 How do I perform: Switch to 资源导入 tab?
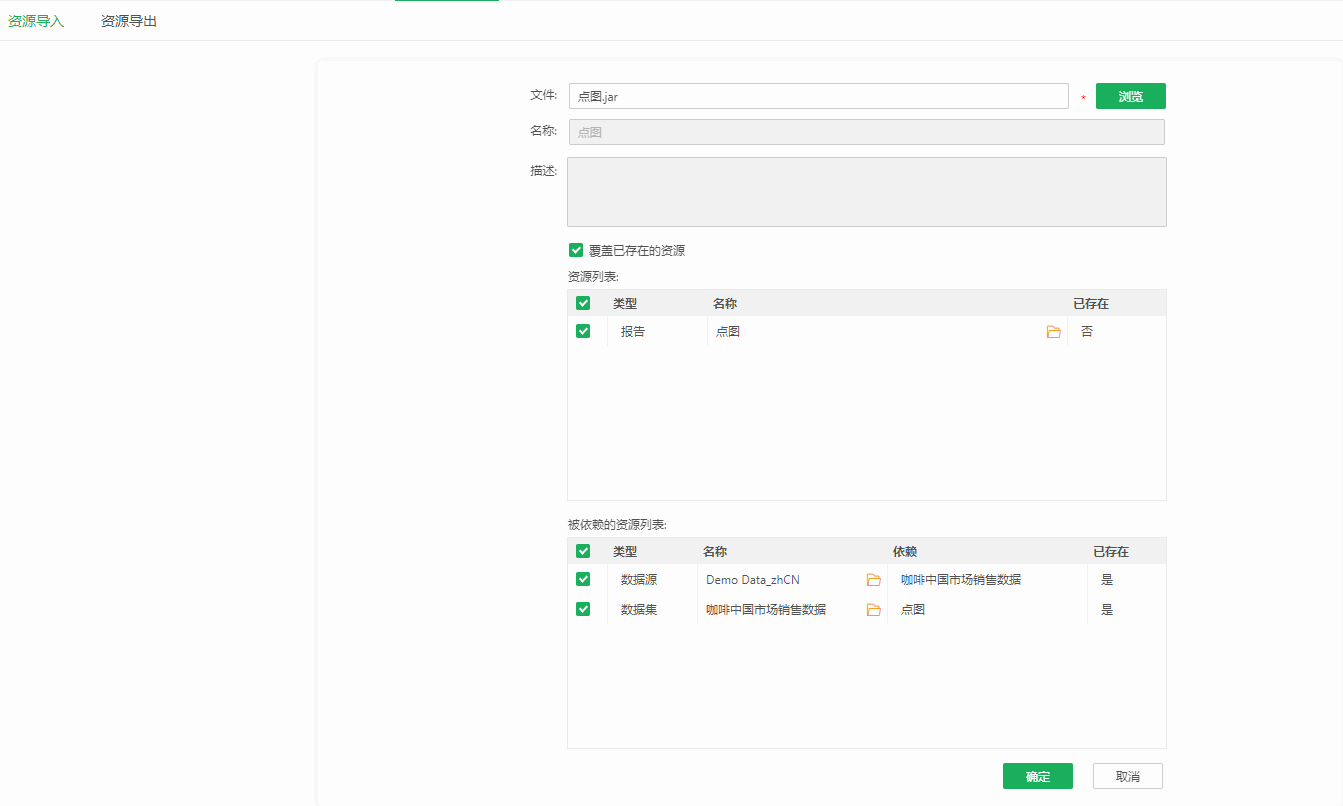click(36, 21)
